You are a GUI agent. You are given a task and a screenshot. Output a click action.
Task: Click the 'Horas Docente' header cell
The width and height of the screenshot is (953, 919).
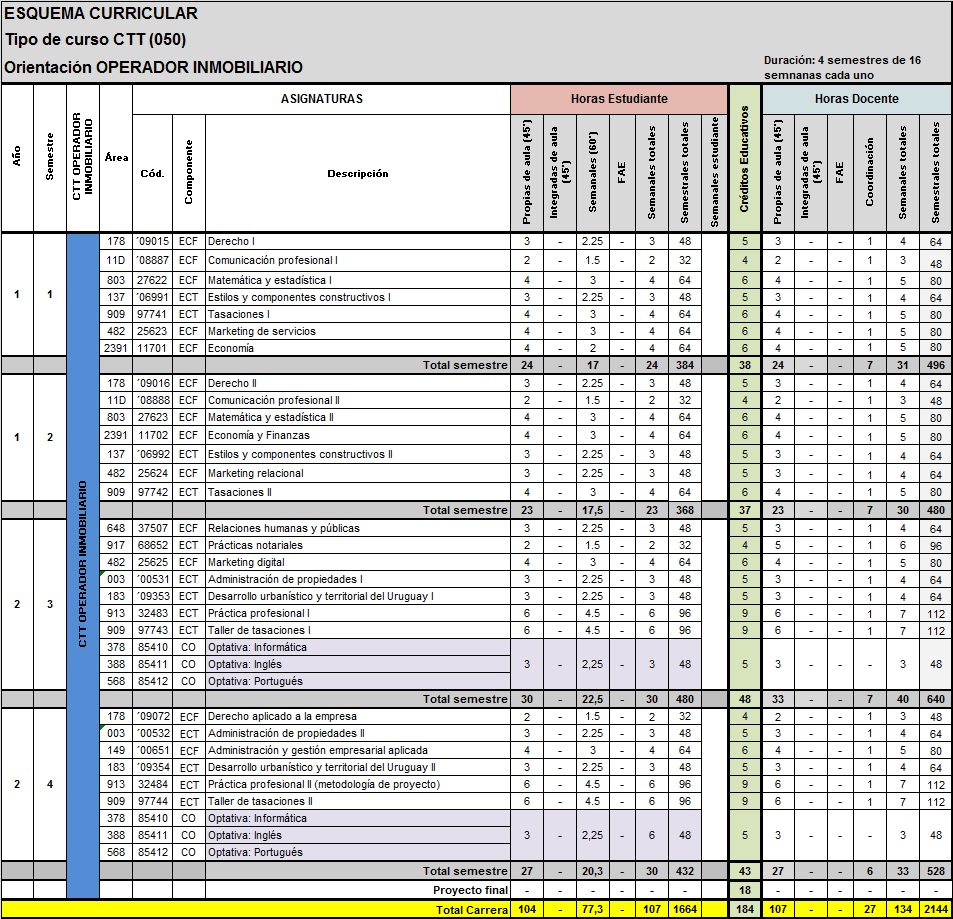[856, 98]
